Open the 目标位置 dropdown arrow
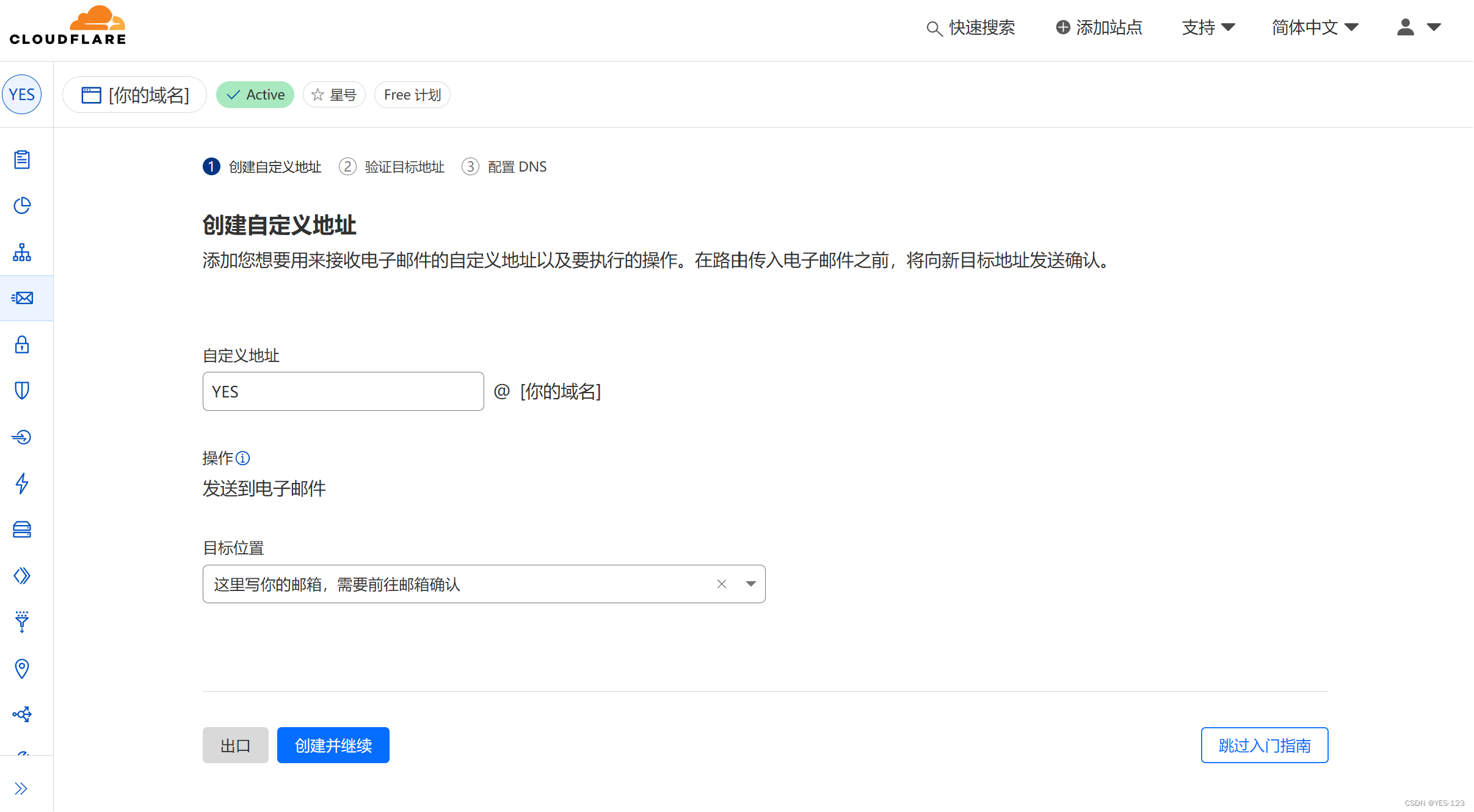1474x812 pixels. coord(750,584)
